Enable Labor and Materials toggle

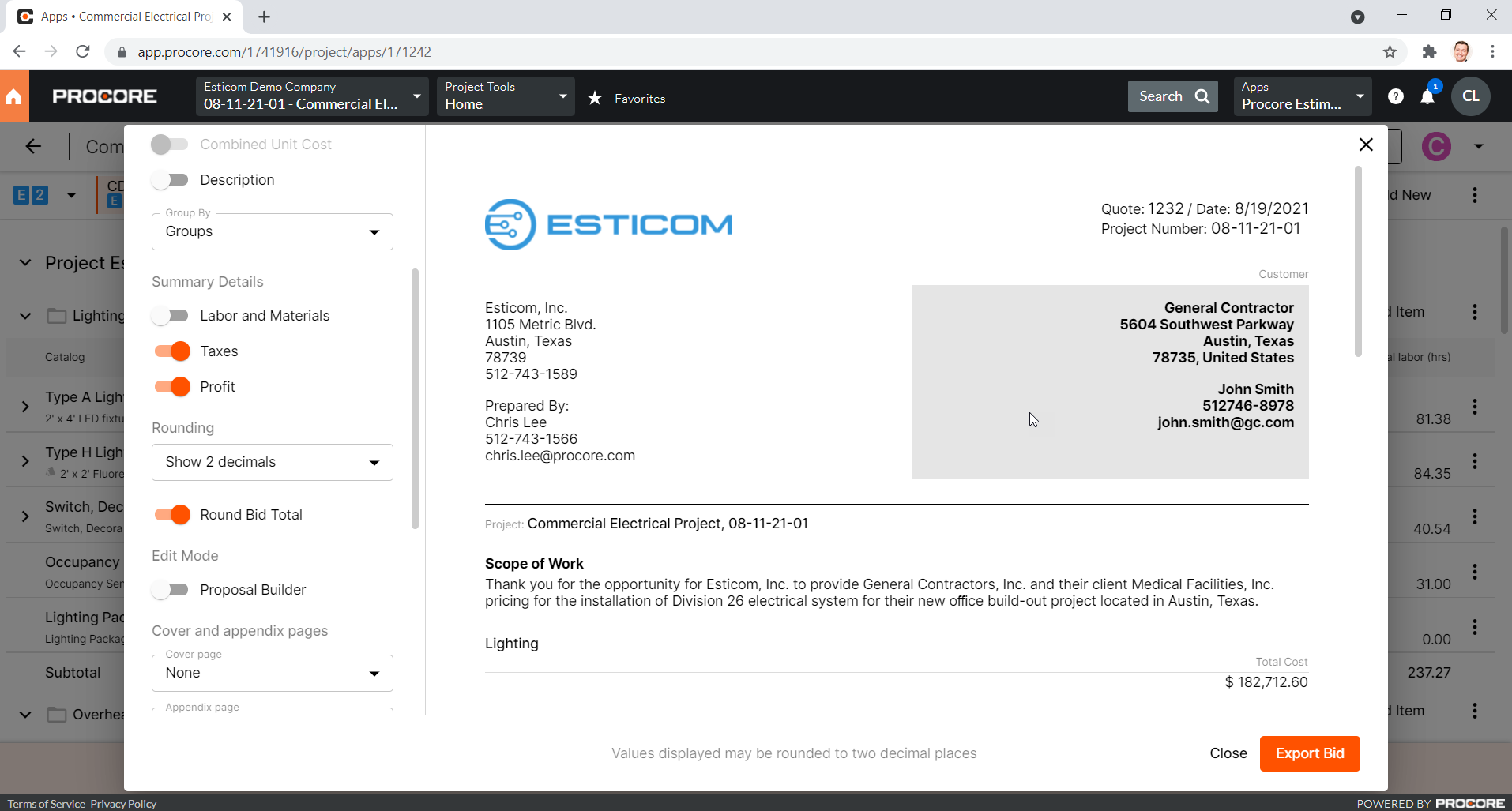[170, 316]
